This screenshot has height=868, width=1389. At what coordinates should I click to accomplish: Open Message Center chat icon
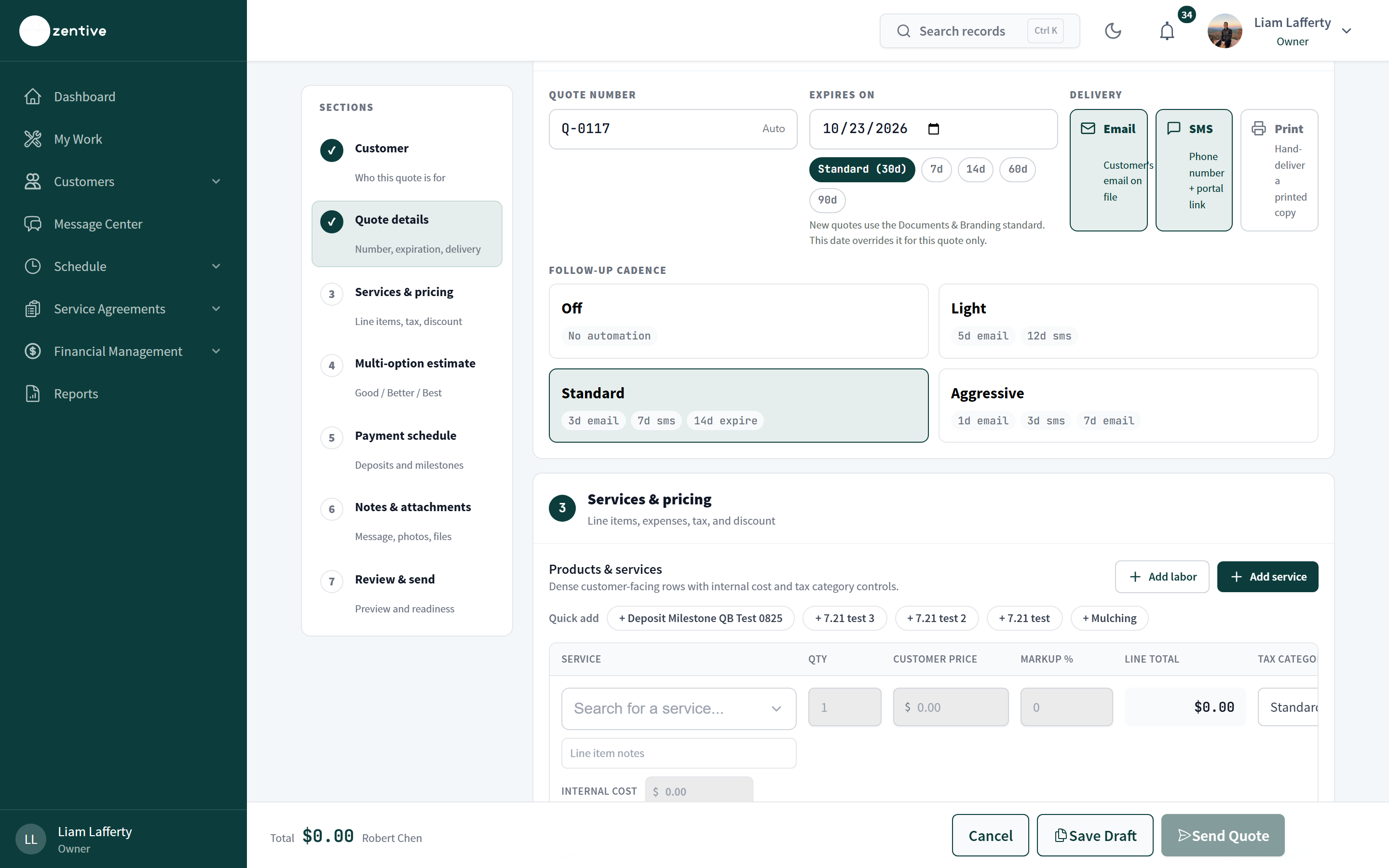33,224
